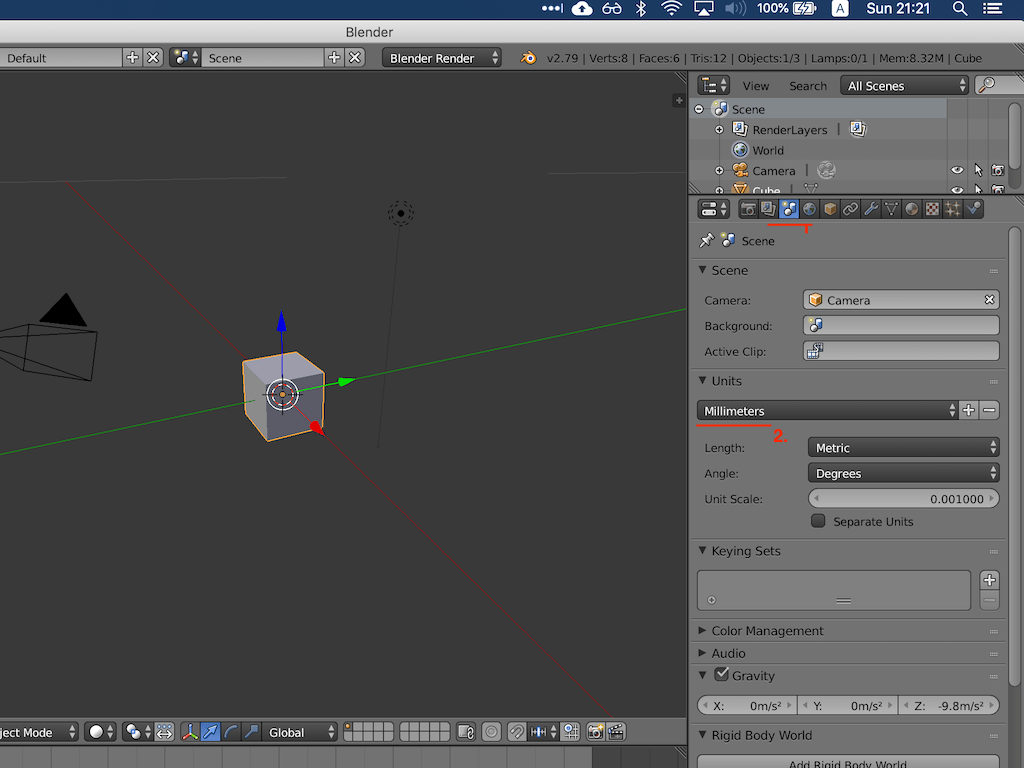The height and width of the screenshot is (768, 1024).
Task: Click the OpenGL render image camera icon
Action: tap(595, 732)
